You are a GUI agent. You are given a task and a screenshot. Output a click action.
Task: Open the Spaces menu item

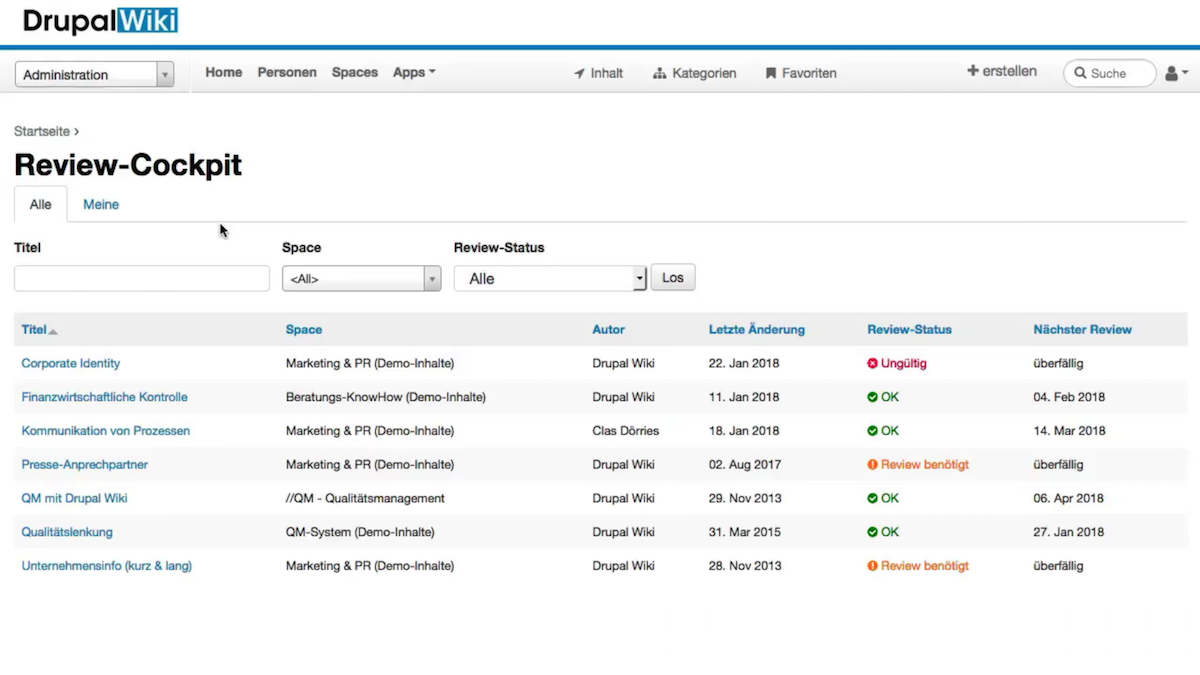pyautogui.click(x=355, y=72)
